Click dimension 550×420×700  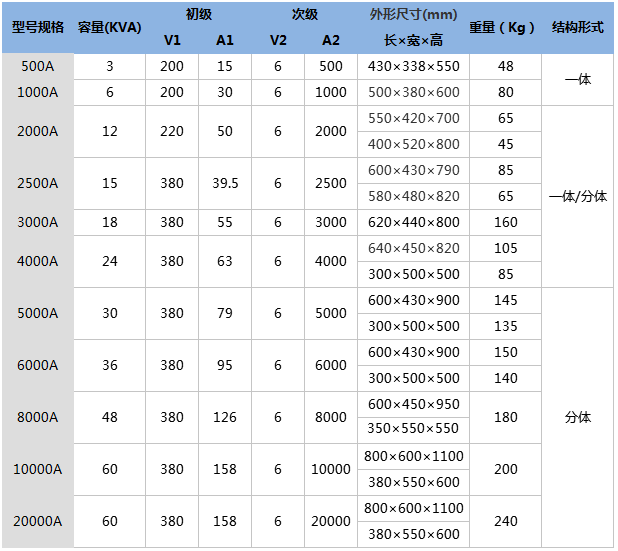[x=413, y=118]
